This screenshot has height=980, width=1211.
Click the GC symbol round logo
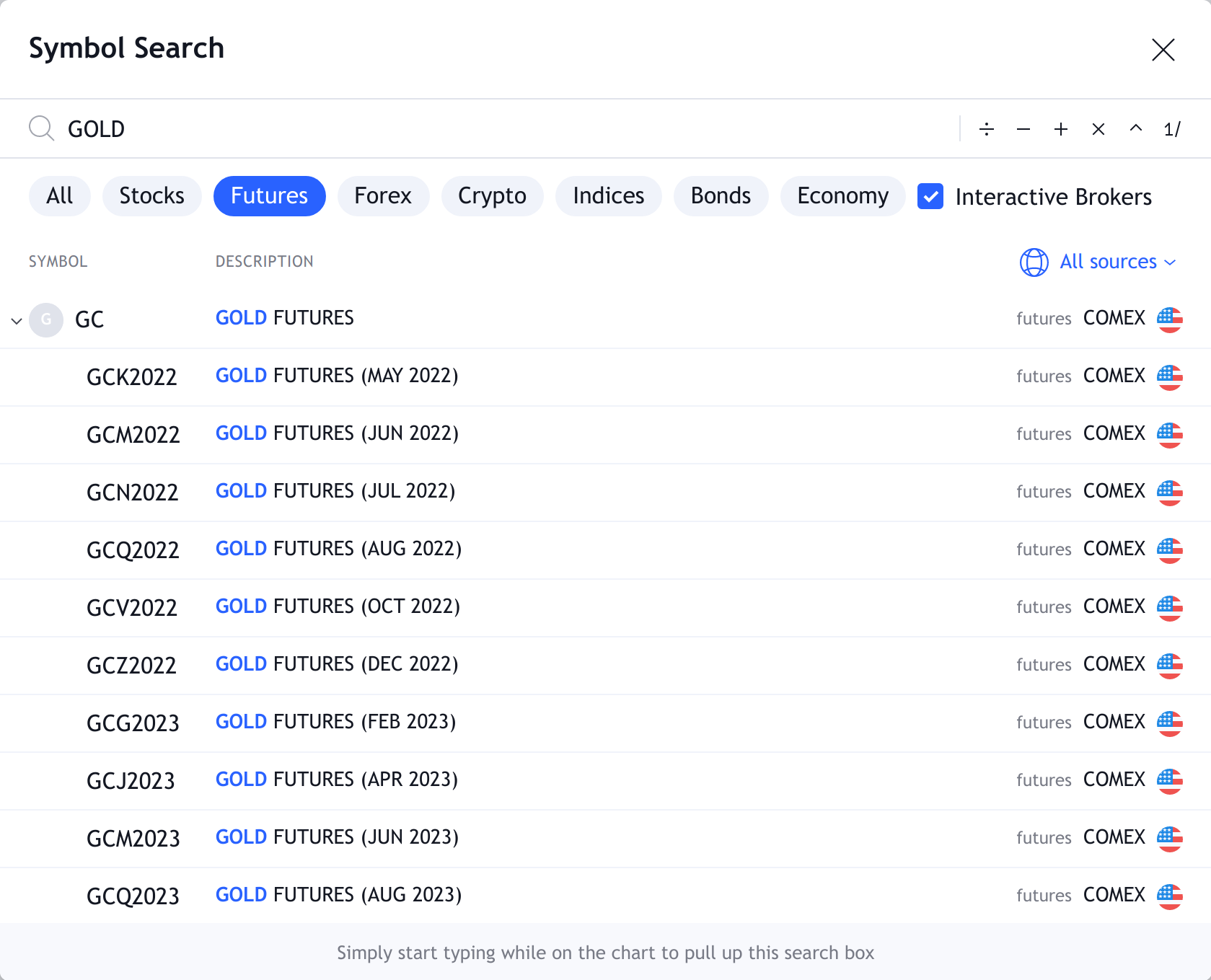[46, 319]
